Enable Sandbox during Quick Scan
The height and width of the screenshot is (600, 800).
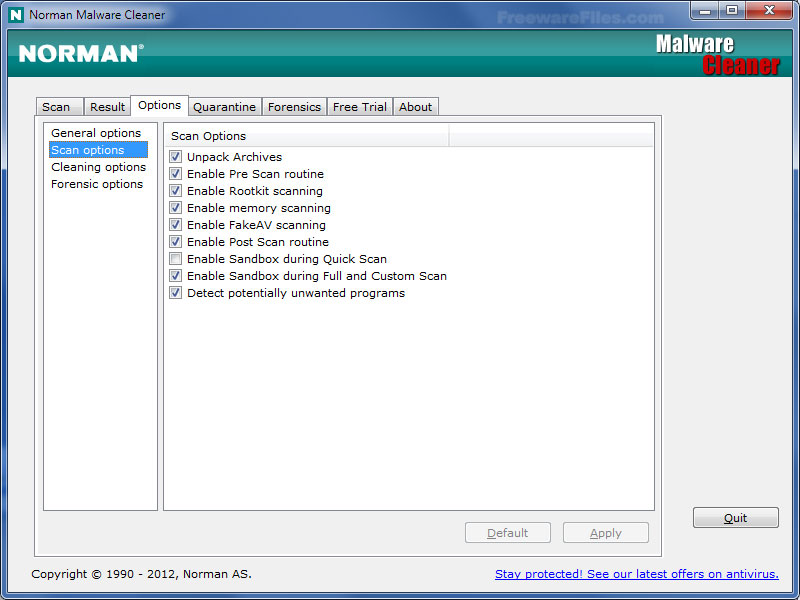[x=176, y=259]
